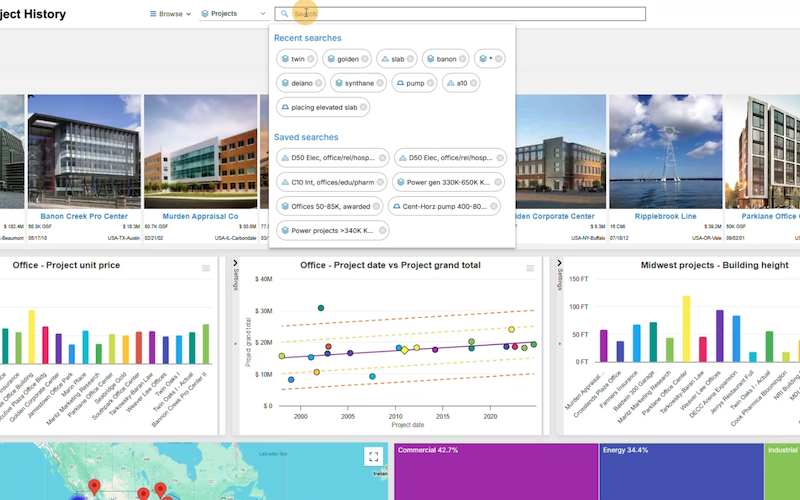Click the magnifier icon in search box
Viewport: 800px width, 500px height.
coord(284,14)
